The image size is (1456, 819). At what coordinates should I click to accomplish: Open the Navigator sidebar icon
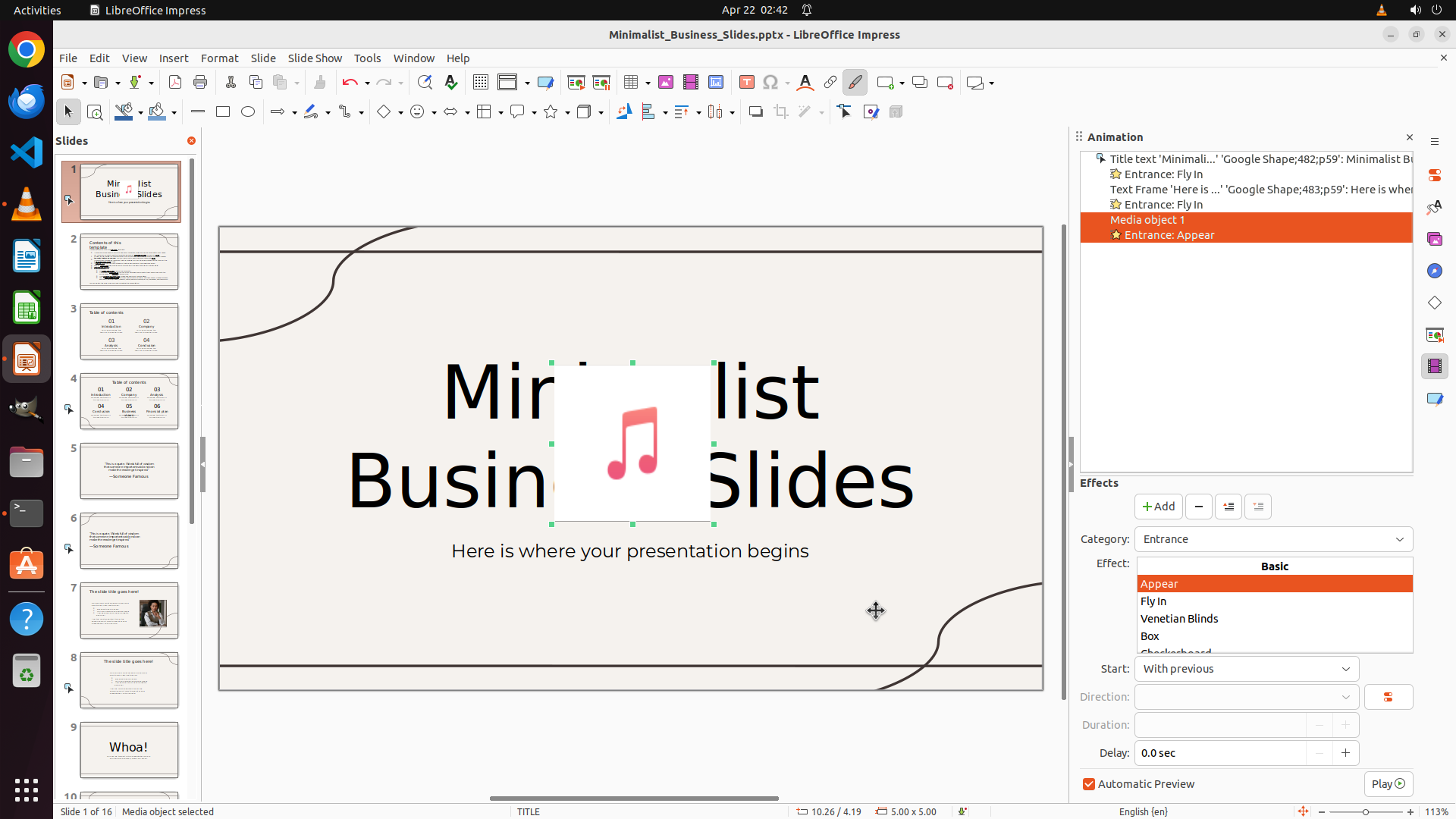coord(1434,271)
